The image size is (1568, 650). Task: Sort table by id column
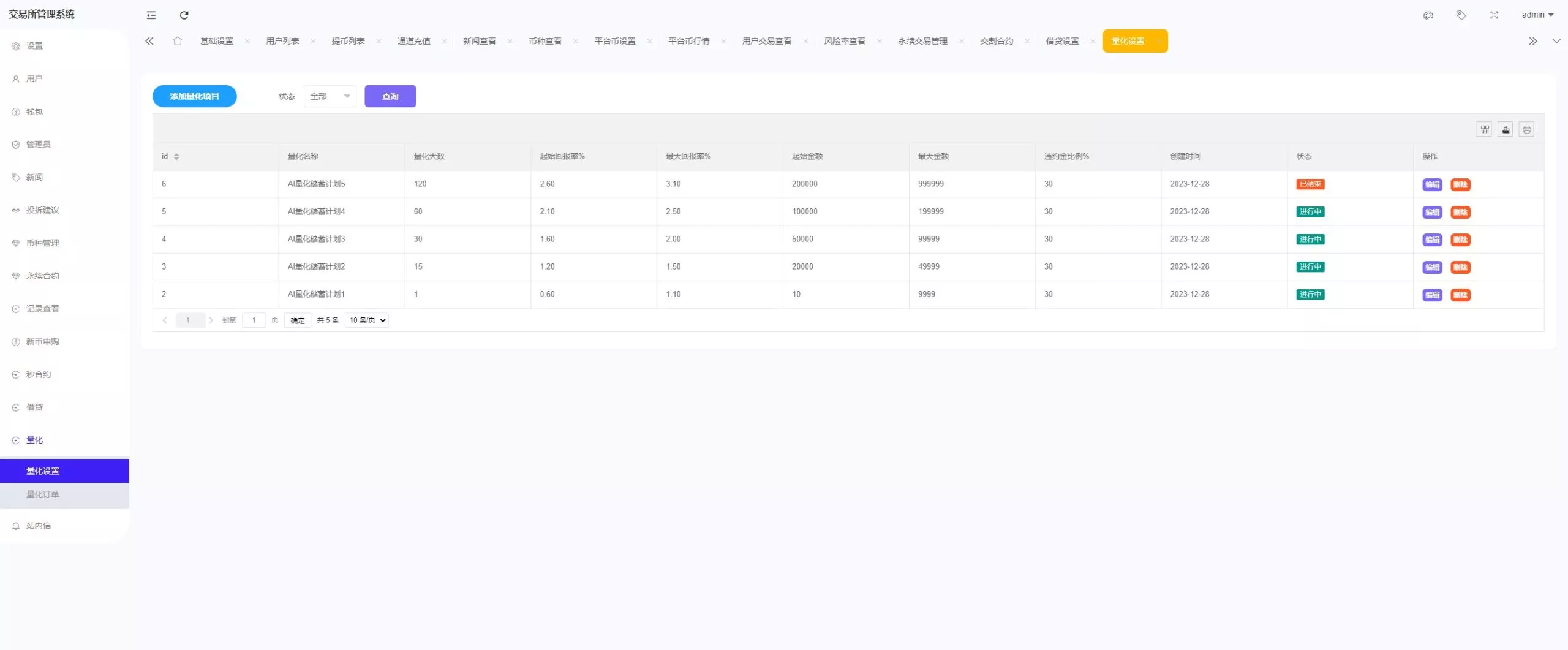coord(176,156)
